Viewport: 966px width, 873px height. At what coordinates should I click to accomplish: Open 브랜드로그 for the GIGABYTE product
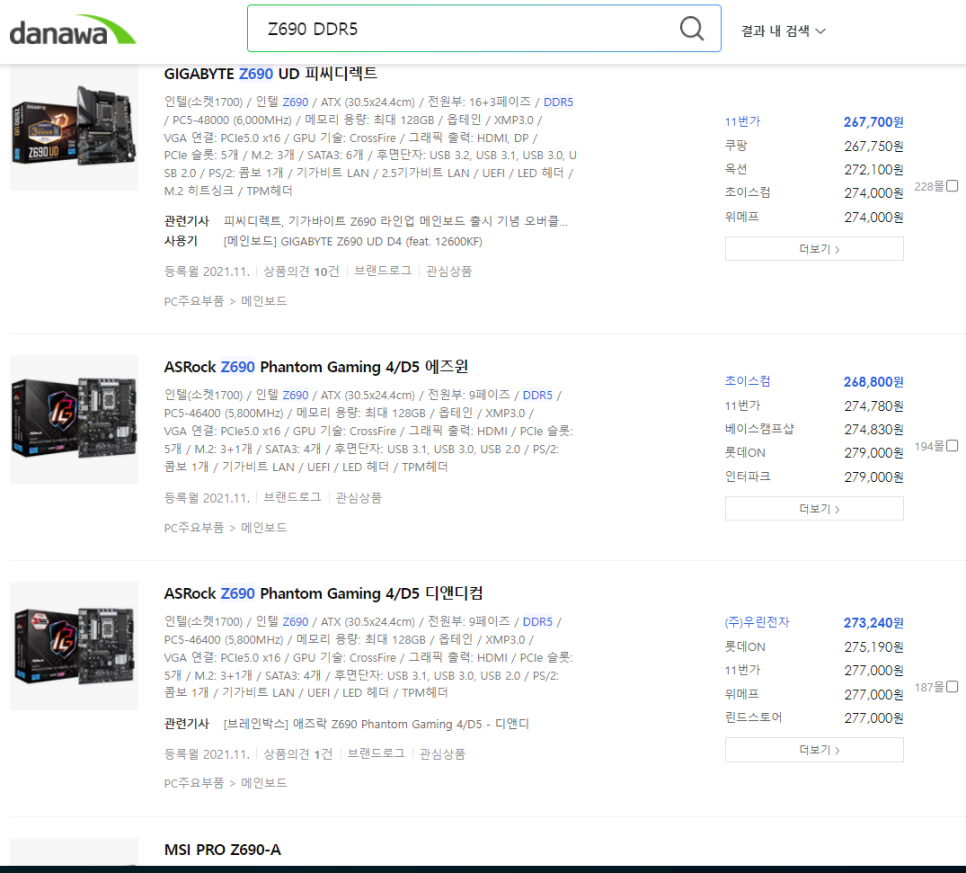[383, 271]
